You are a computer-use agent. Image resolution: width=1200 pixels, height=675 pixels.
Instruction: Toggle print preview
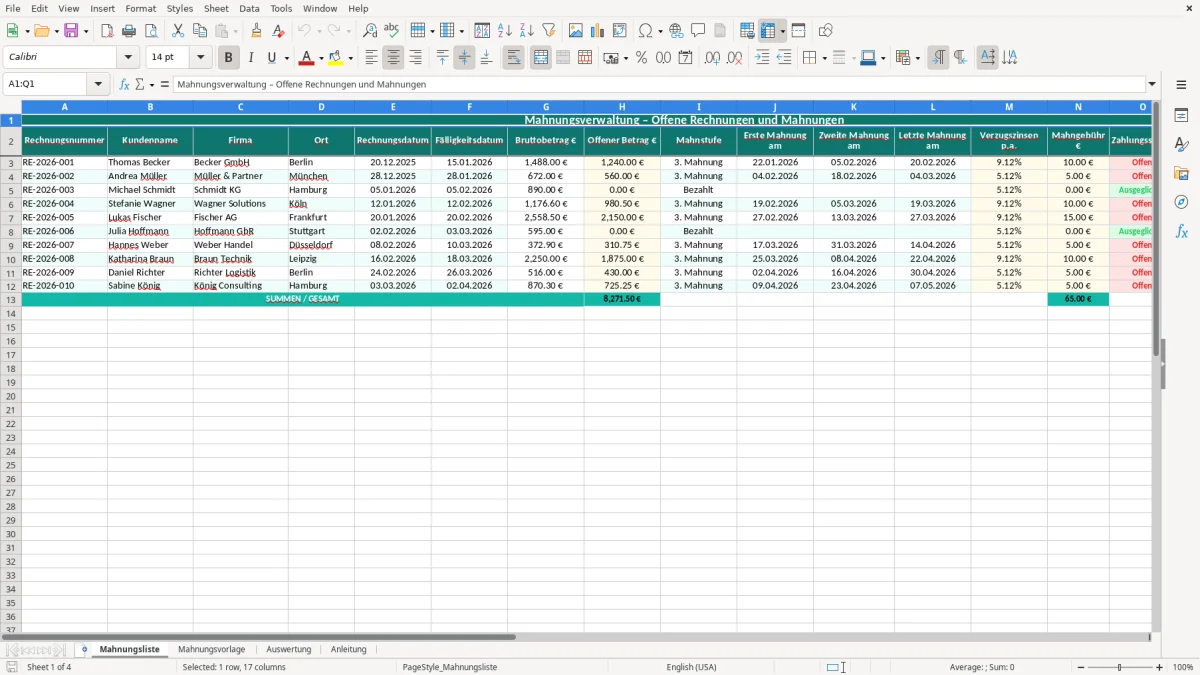(151, 31)
